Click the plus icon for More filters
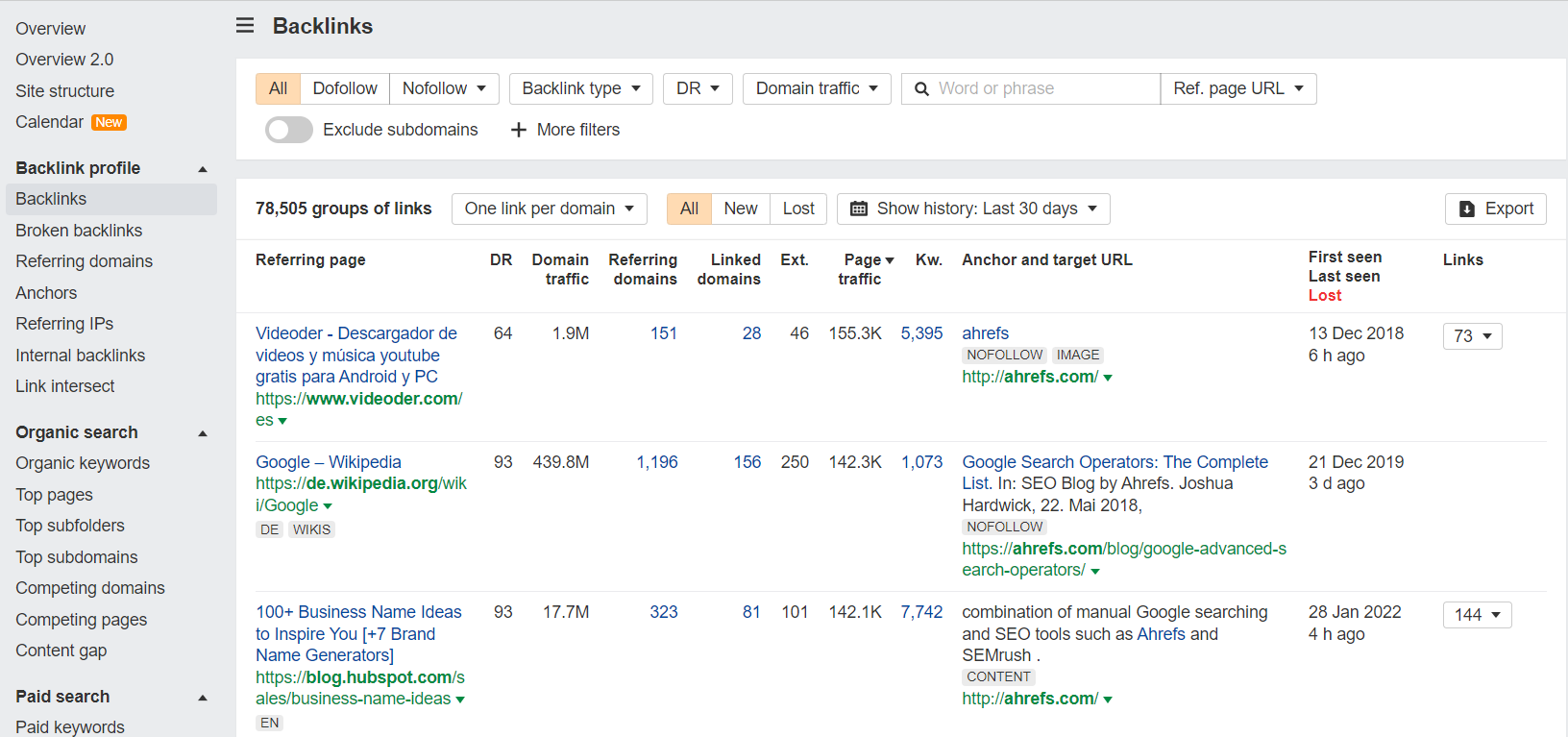Viewport: 1568px width, 737px height. [519, 130]
